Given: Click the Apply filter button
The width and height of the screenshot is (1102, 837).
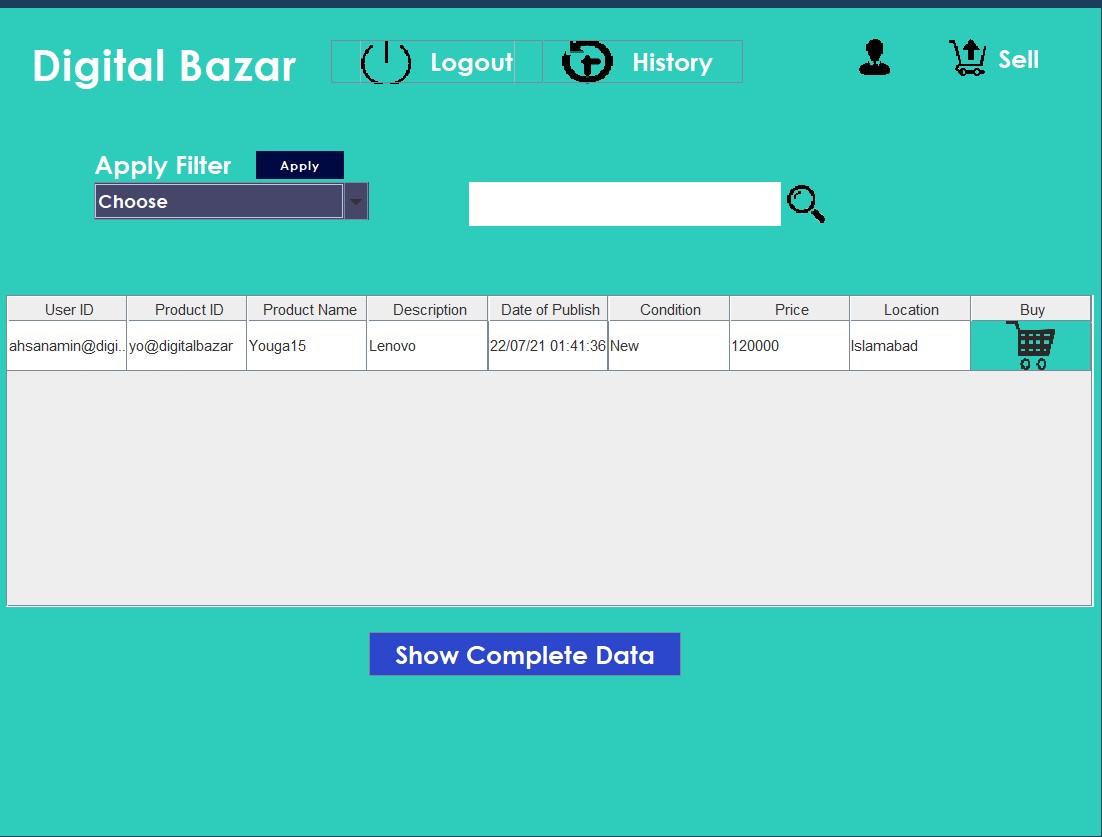Looking at the screenshot, I should [x=299, y=164].
